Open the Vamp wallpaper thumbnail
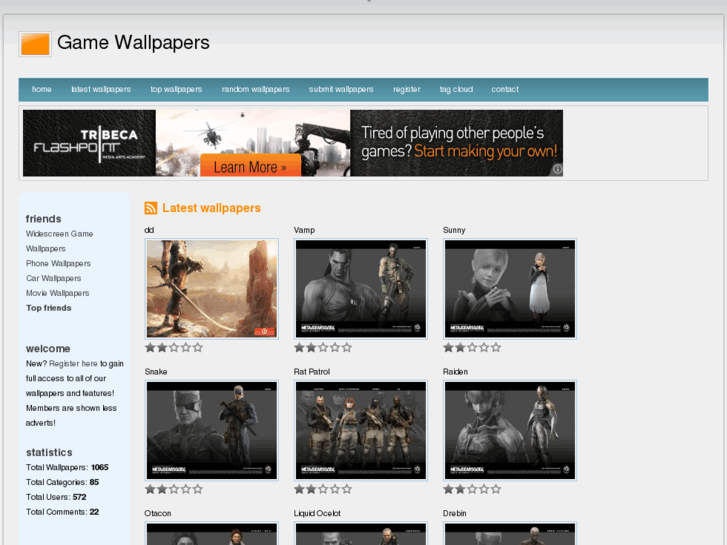 click(361, 289)
